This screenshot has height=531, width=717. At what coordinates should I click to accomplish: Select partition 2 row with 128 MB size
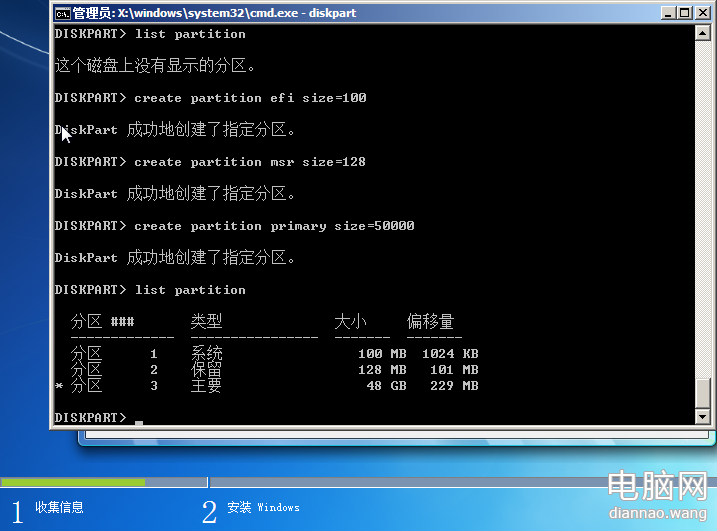coord(274,370)
